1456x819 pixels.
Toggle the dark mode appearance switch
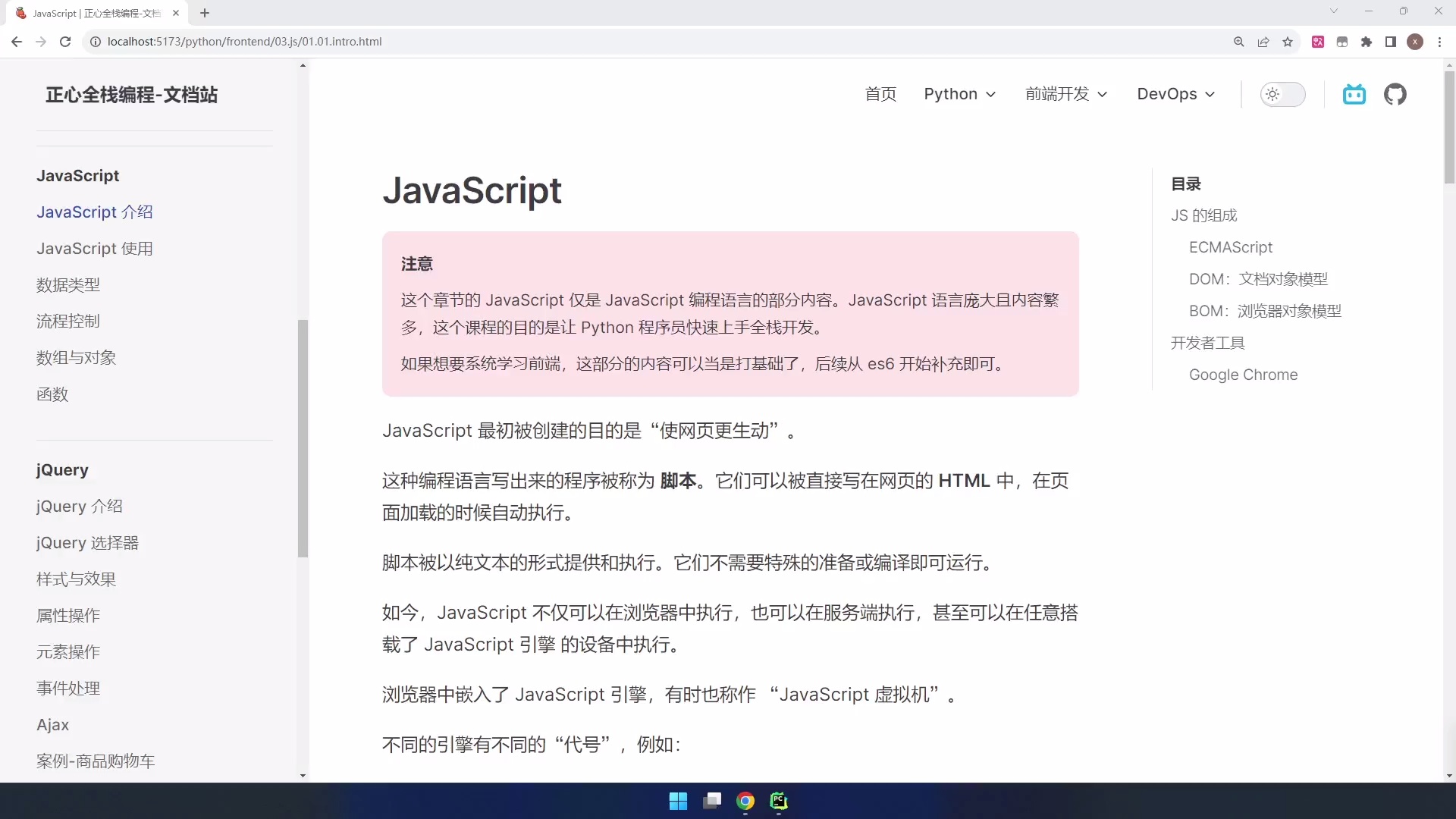pyautogui.click(x=1282, y=94)
